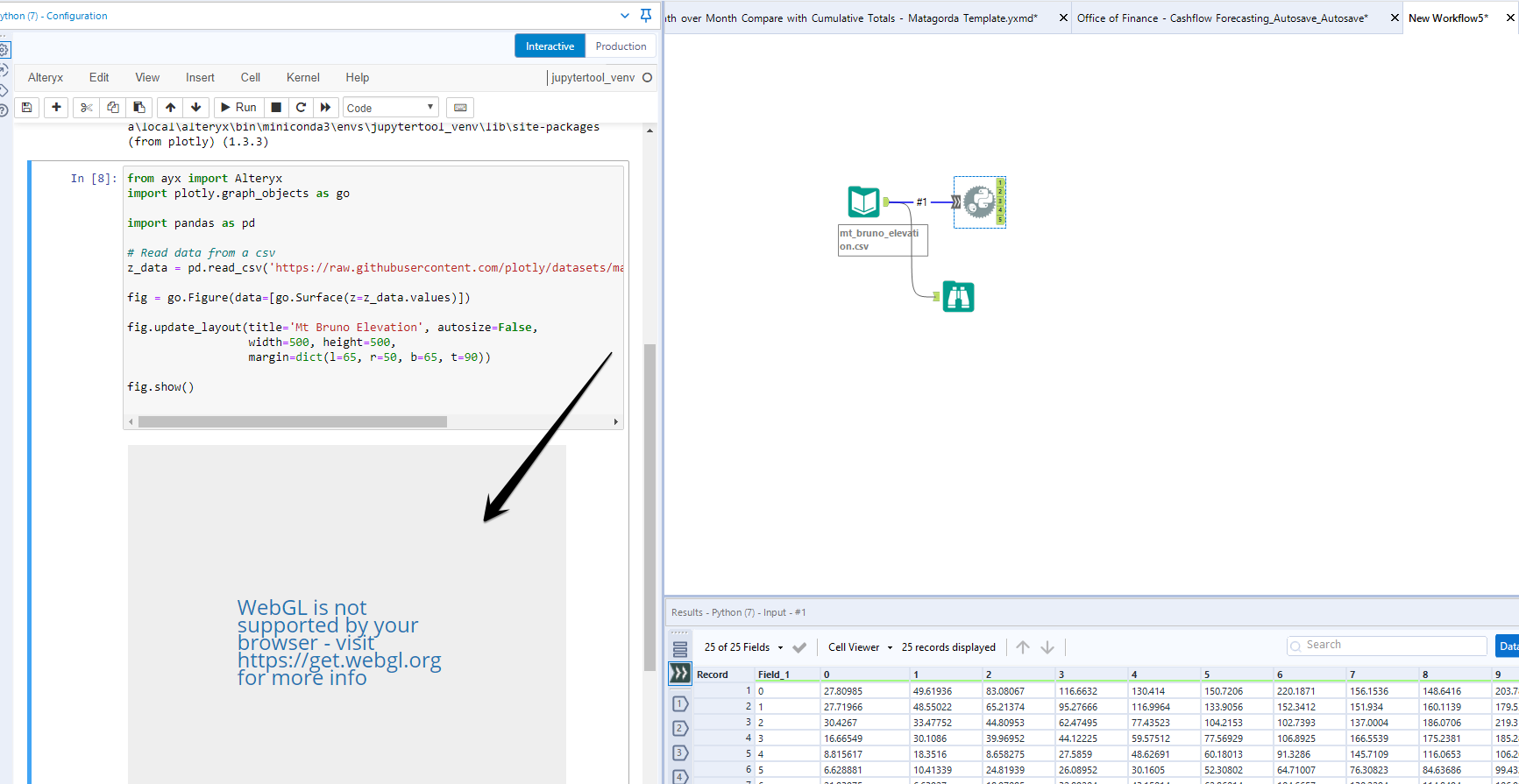Open the command palette keyboard icon

(460, 107)
